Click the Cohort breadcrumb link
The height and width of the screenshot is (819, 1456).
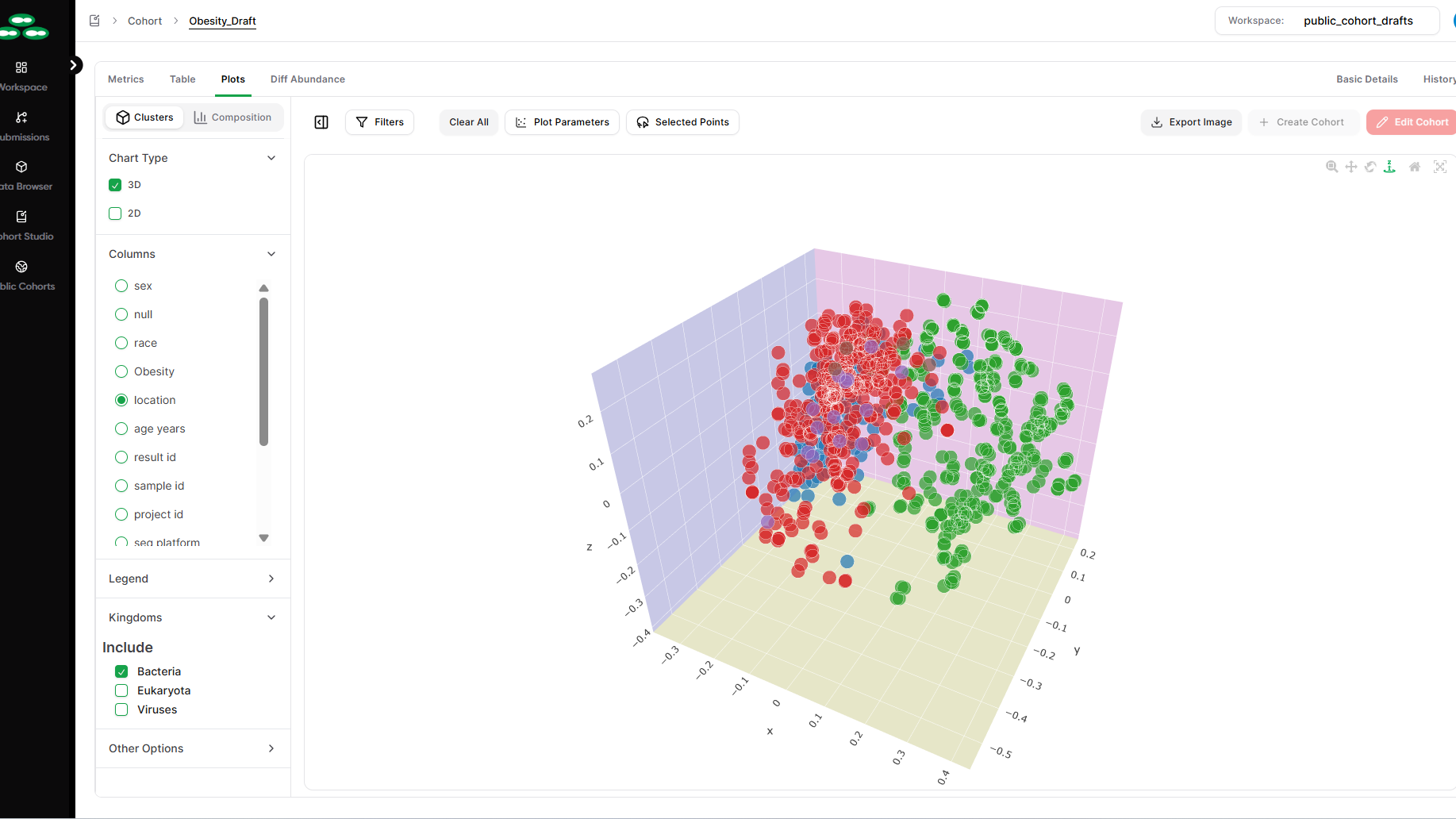144,21
